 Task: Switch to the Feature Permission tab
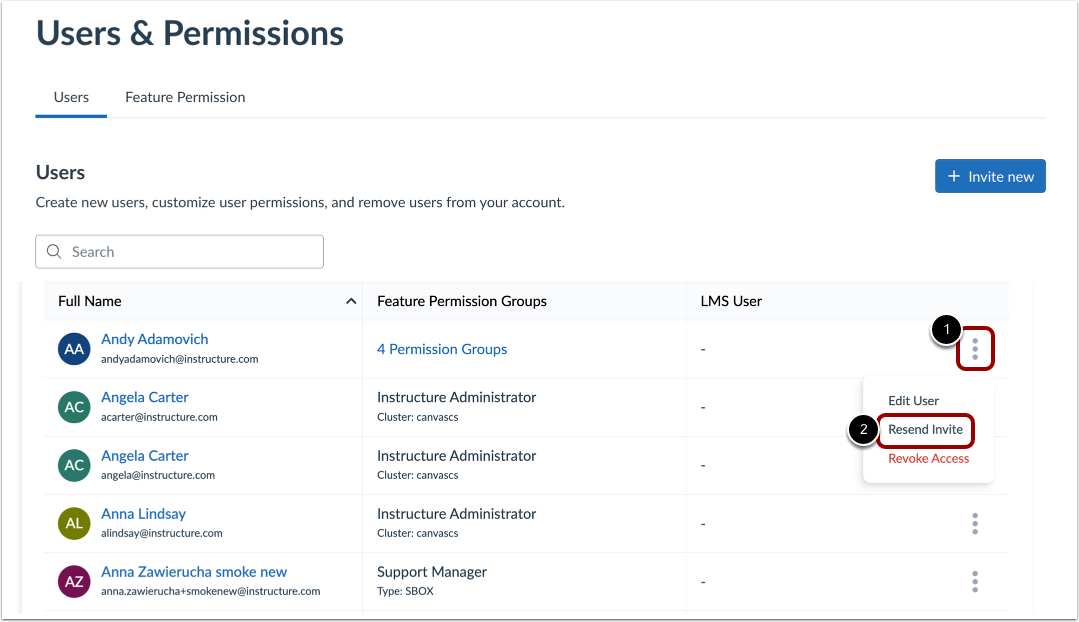point(185,97)
